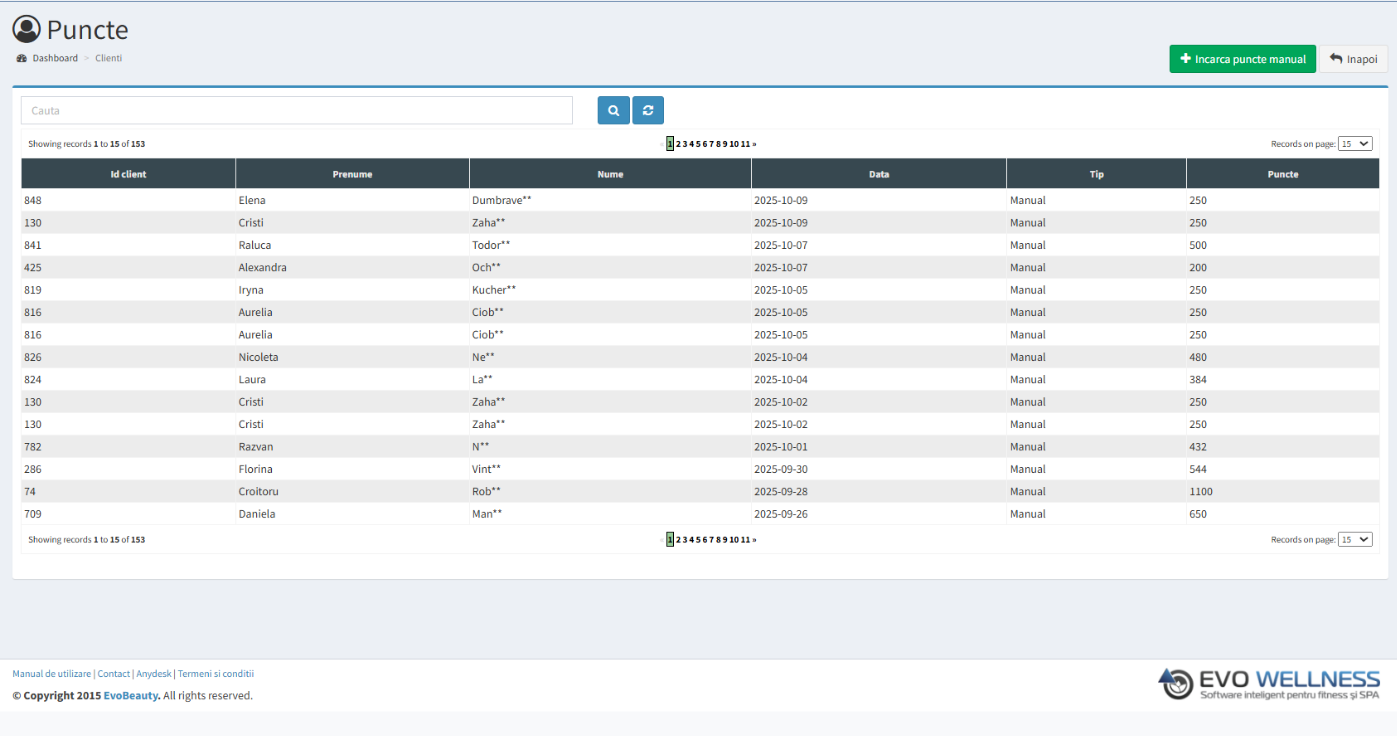Open the Manual de utilizare link
This screenshot has height=736, width=1397.
point(51,674)
